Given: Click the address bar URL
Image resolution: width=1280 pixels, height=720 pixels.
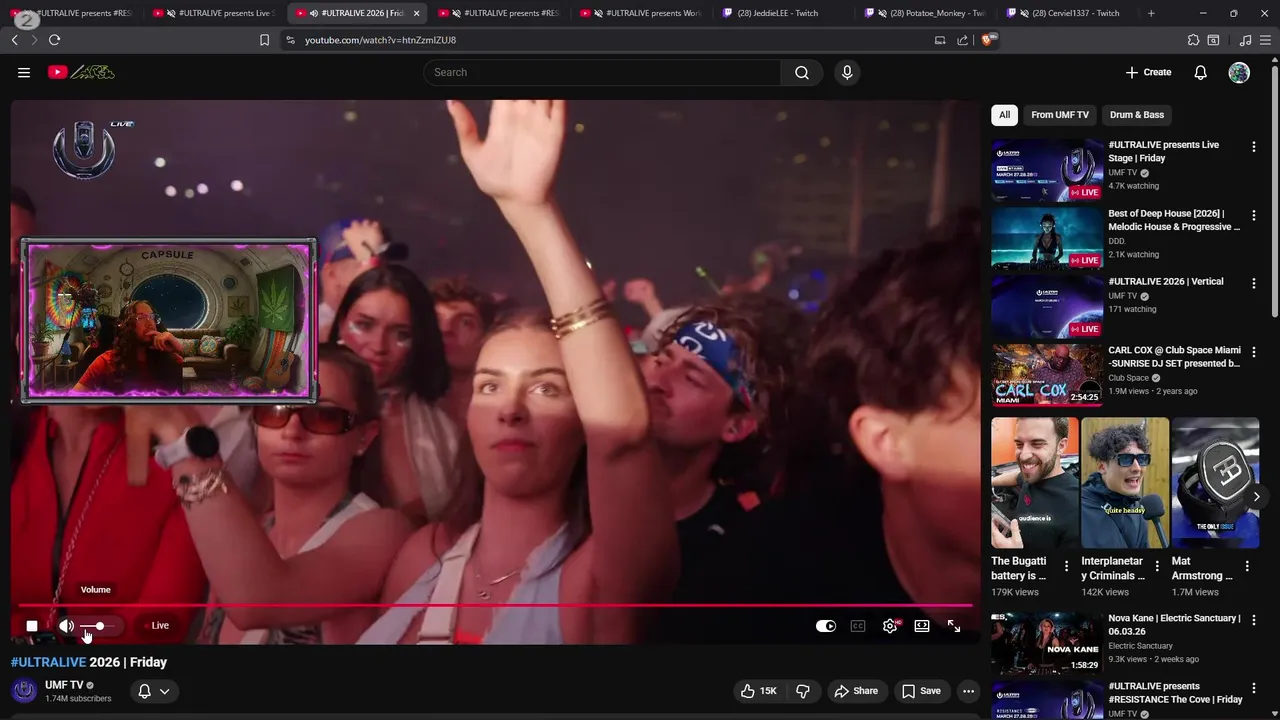Looking at the screenshot, I should 380,40.
